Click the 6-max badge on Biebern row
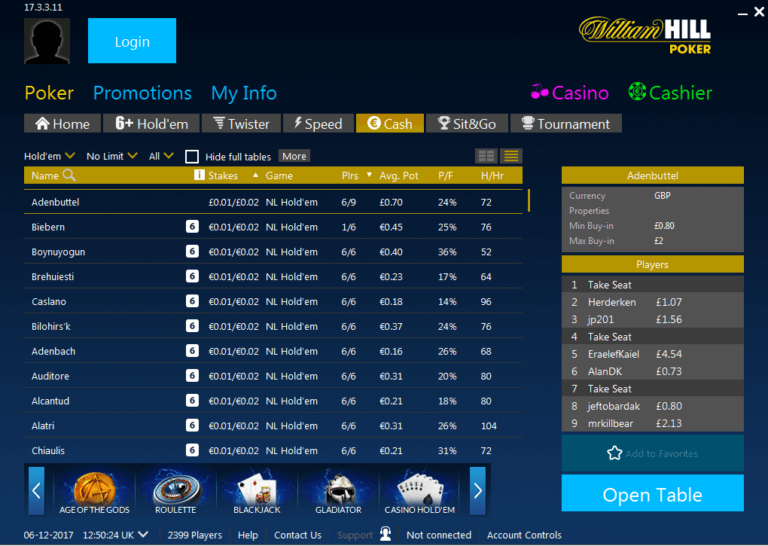This screenshot has width=768, height=546. pyautogui.click(x=192, y=226)
